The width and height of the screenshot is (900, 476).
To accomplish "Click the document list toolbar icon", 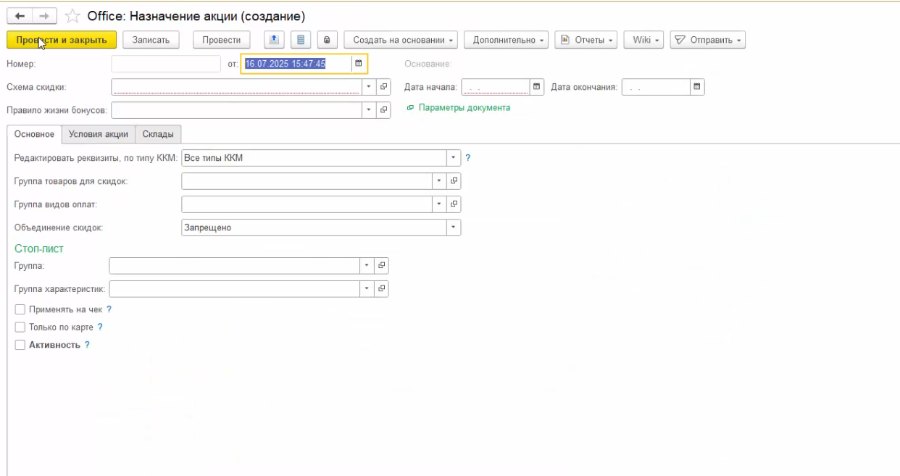I will [x=300, y=40].
